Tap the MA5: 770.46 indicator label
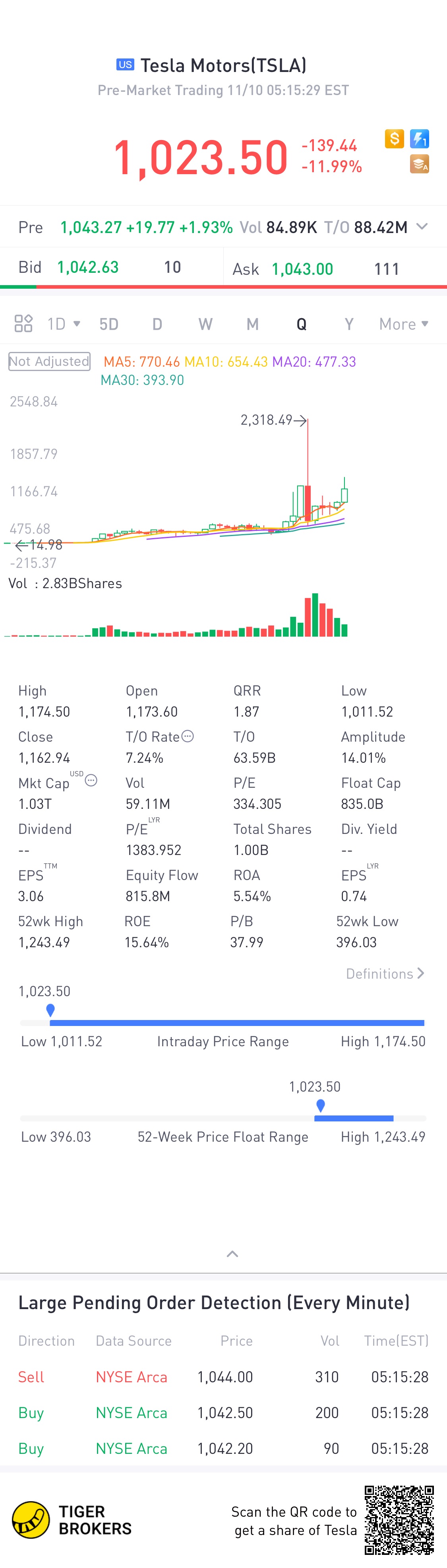Image resolution: width=447 pixels, height=1568 pixels. (x=142, y=361)
